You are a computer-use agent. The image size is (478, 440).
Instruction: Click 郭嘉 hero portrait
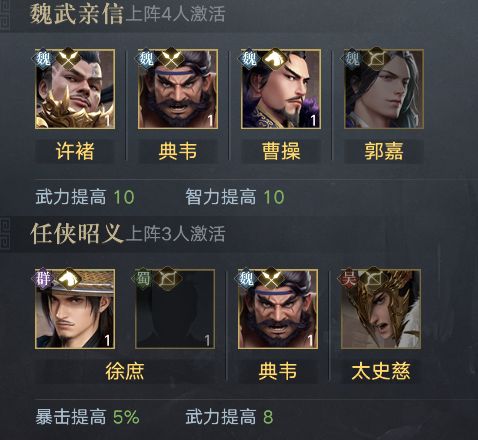click(x=384, y=89)
